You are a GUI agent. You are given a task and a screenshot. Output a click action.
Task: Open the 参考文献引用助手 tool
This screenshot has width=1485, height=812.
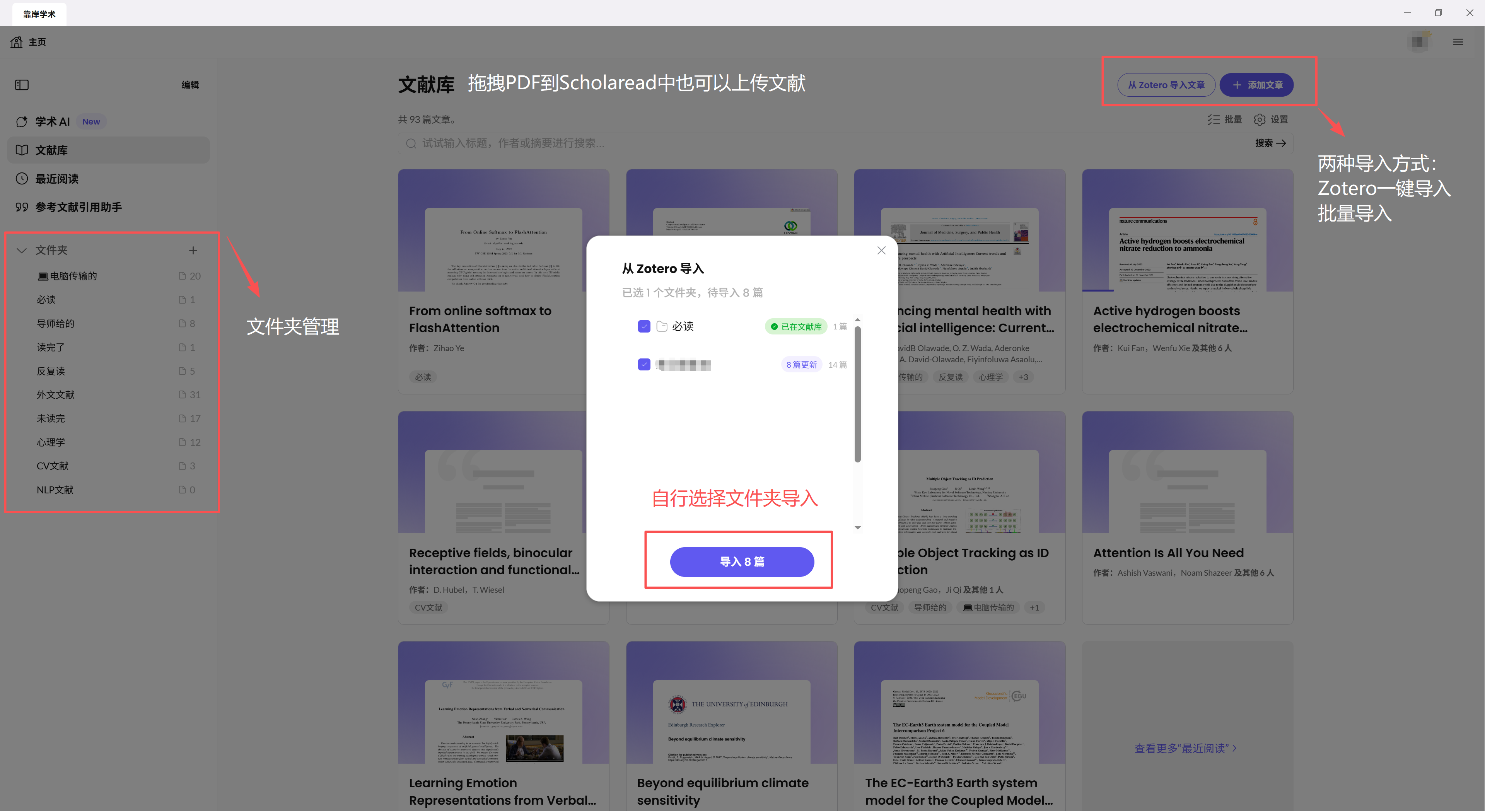(79, 207)
